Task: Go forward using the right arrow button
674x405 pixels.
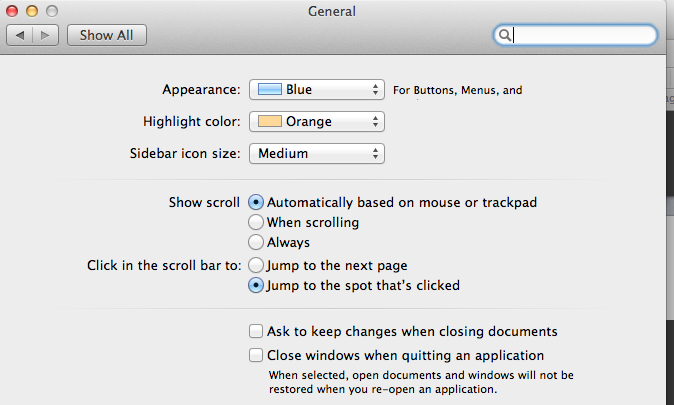Action: pyautogui.click(x=46, y=35)
